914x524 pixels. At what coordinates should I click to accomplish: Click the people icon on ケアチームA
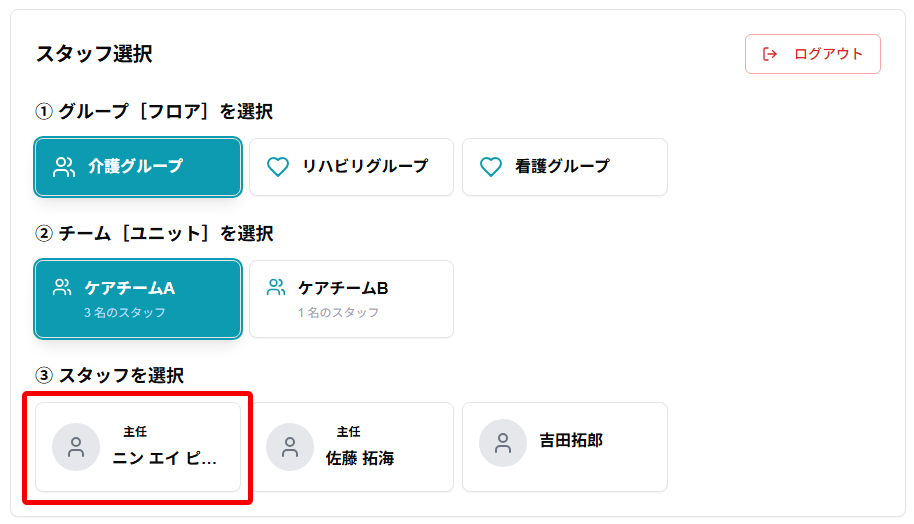[62, 288]
